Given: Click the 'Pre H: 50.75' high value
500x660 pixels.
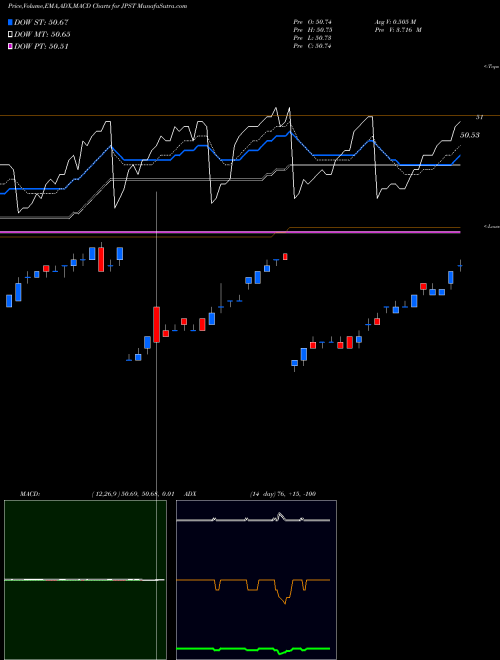Looking at the screenshot, I should tap(313, 30).
